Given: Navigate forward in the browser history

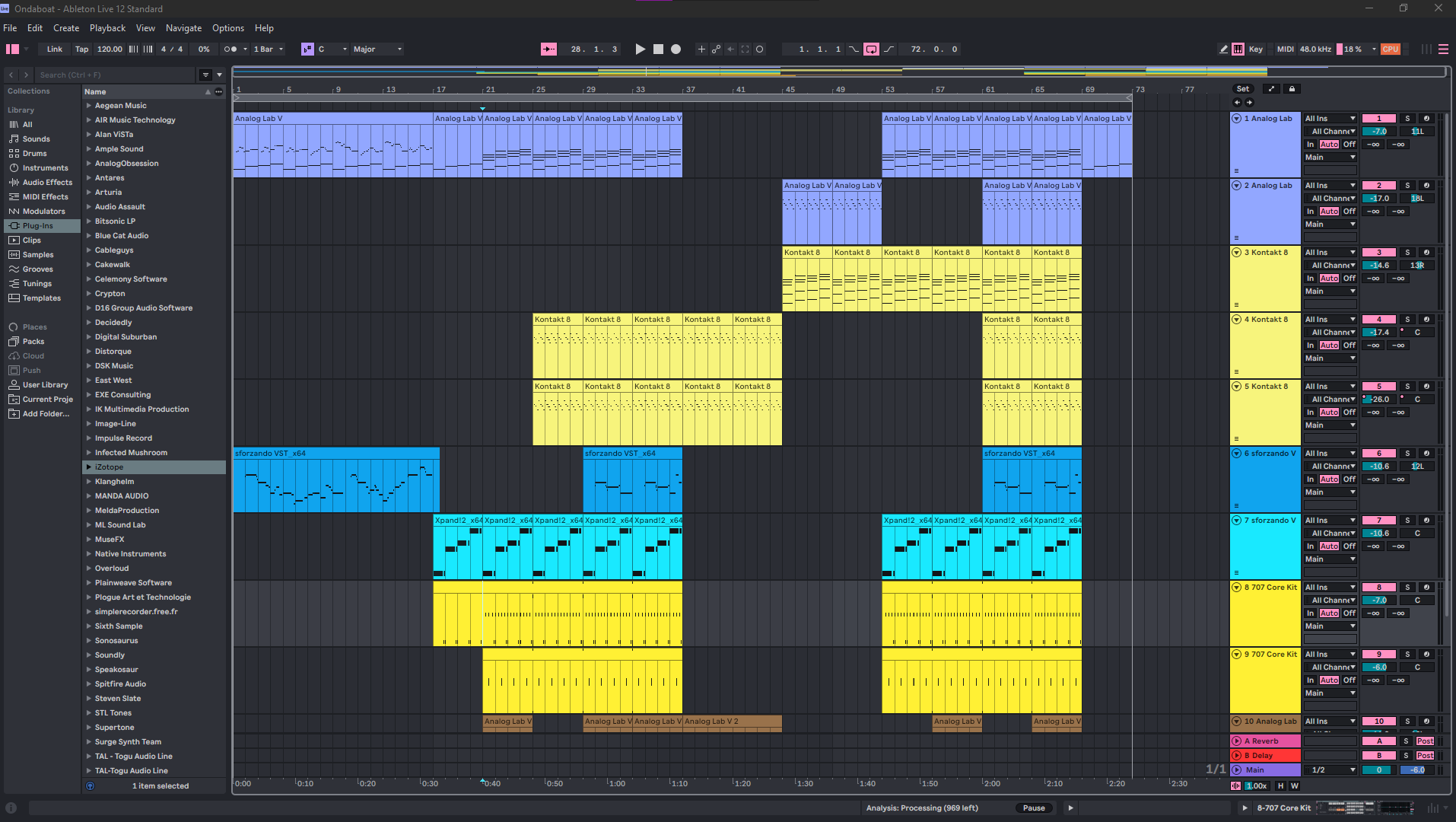Looking at the screenshot, I should (x=26, y=75).
